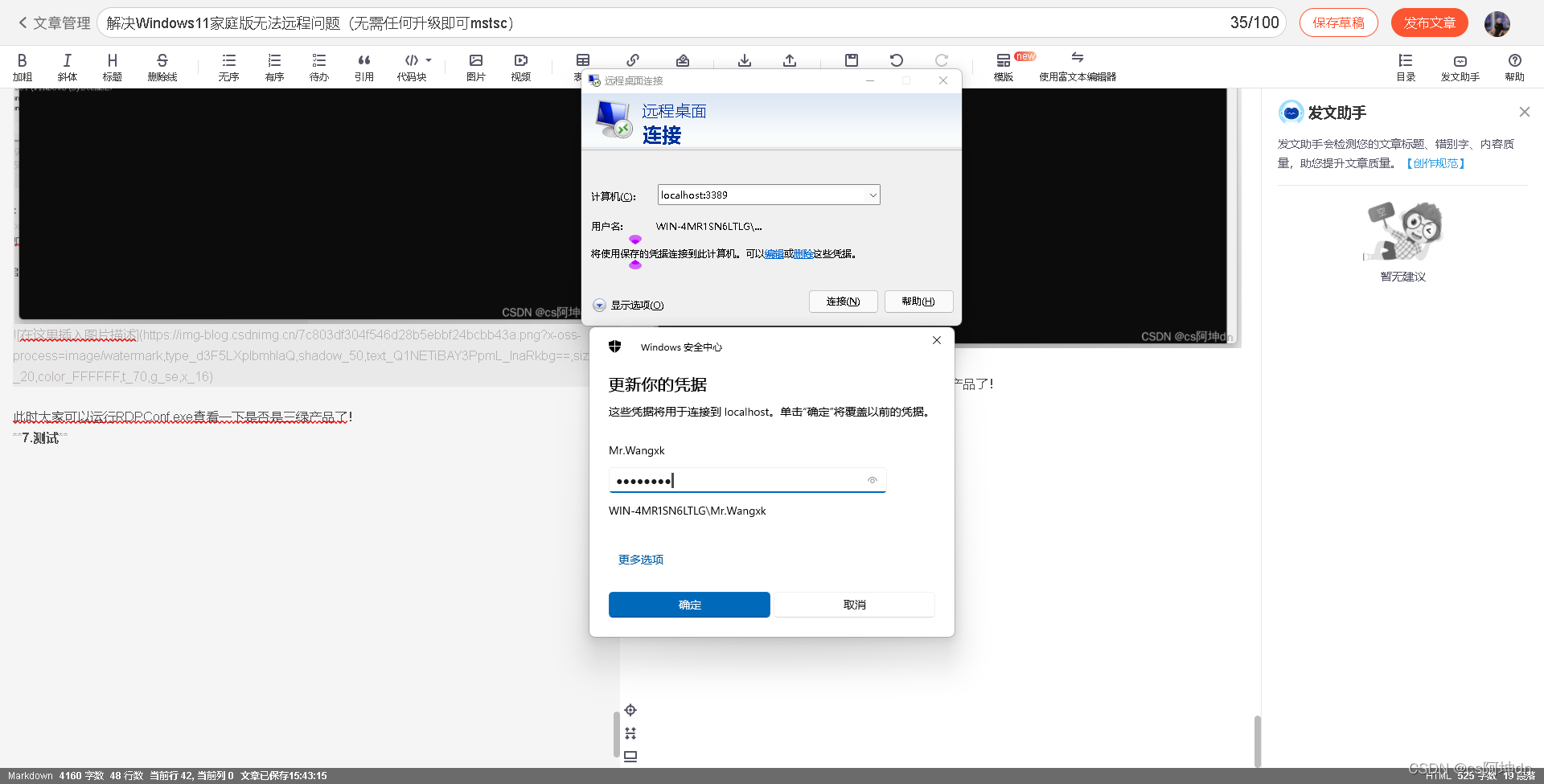Click the crosshair sync-scroll icon at editor divider
Image resolution: width=1544 pixels, height=784 pixels.
pos(630,710)
